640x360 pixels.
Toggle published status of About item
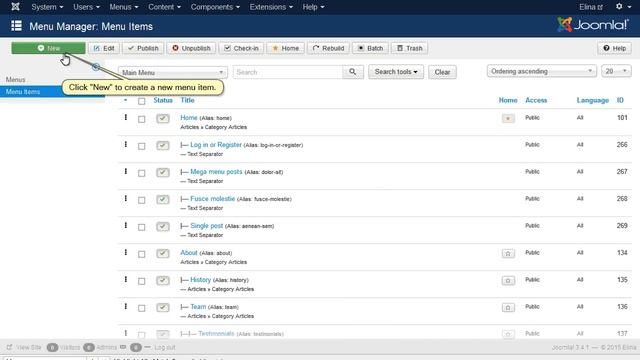coord(162,253)
